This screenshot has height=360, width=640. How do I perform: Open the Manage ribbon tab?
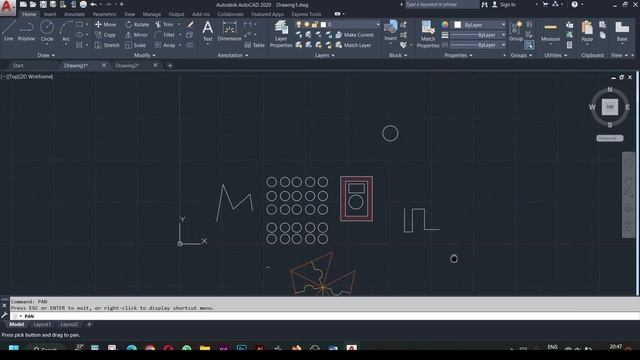152,14
